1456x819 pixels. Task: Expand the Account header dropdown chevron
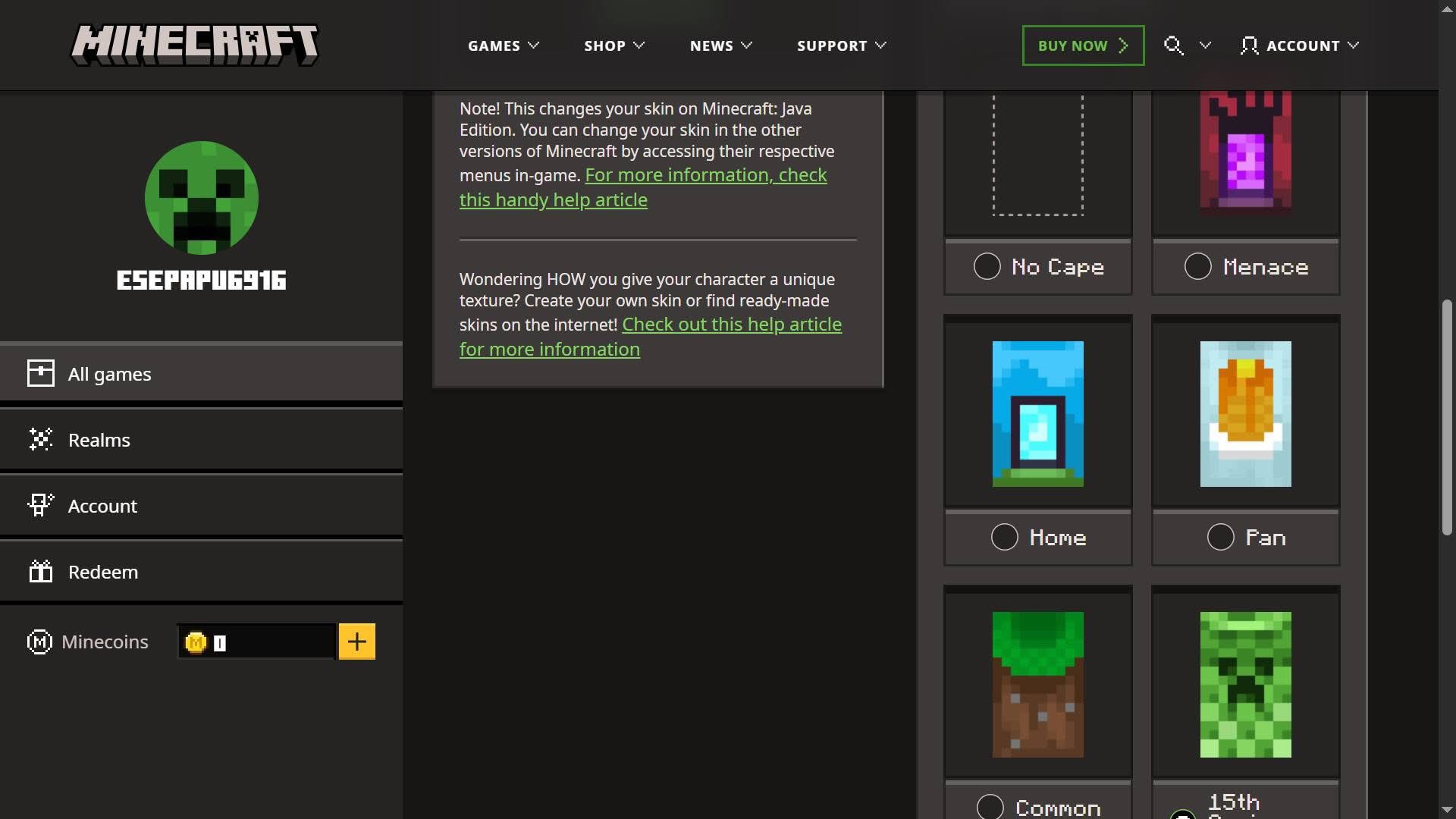[1354, 45]
